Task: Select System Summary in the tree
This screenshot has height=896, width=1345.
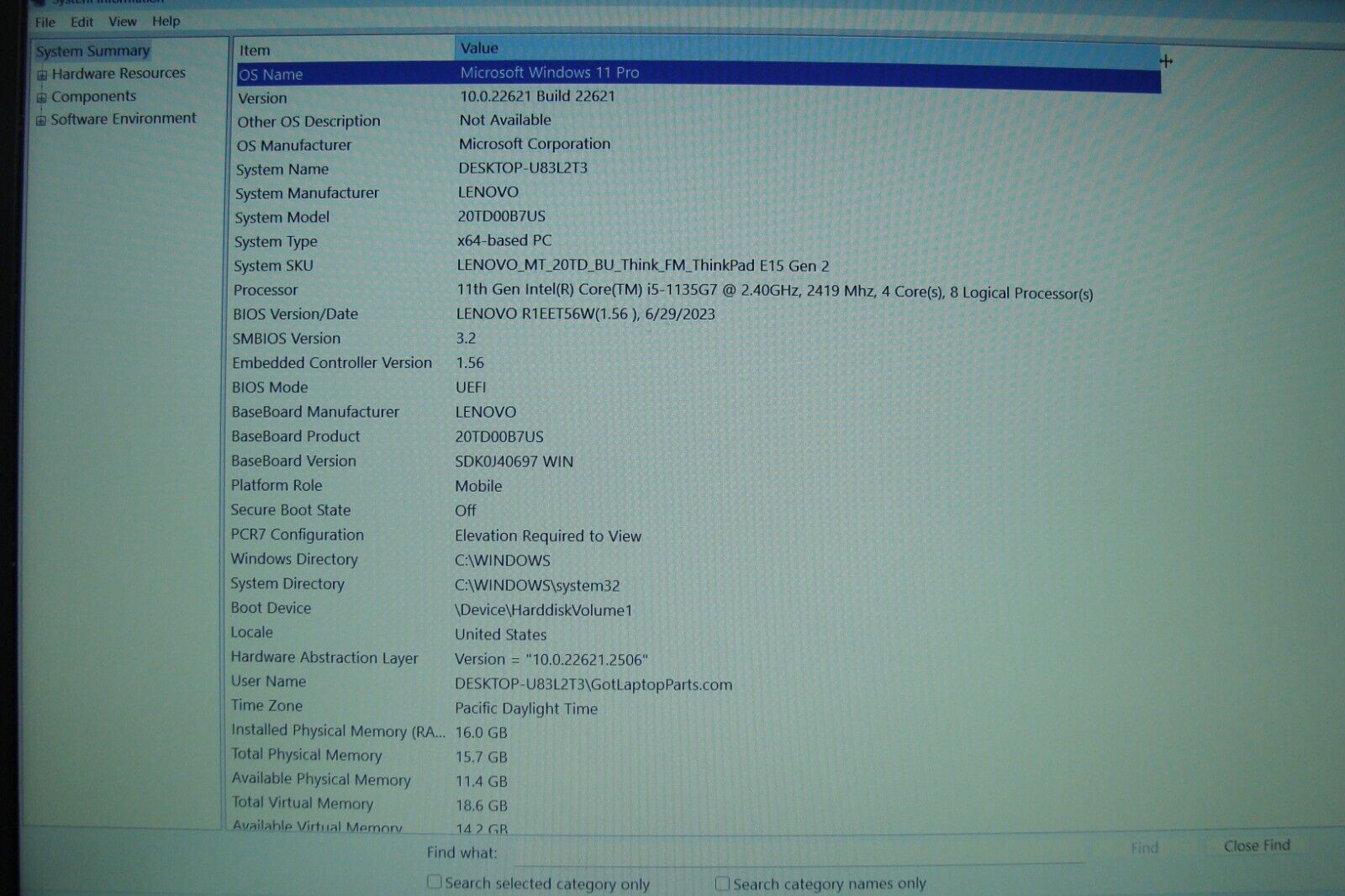Action: 92,50
